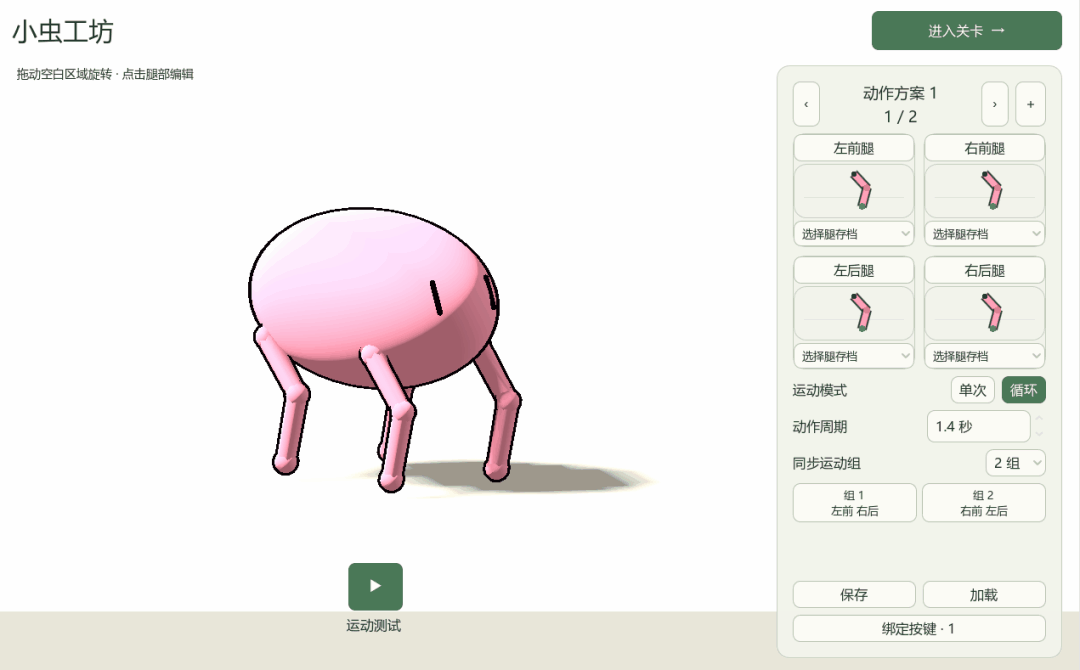Click the 小虫工坊 heading
The height and width of the screenshot is (670, 1080).
(x=63, y=32)
